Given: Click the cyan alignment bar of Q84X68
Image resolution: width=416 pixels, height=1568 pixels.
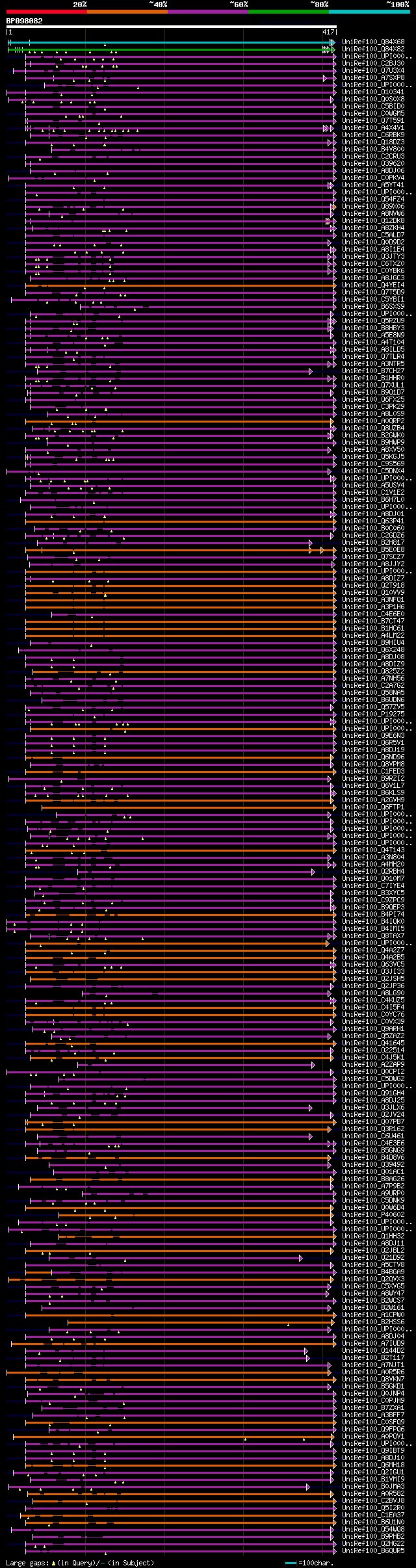Looking at the screenshot, I should [x=172, y=42].
